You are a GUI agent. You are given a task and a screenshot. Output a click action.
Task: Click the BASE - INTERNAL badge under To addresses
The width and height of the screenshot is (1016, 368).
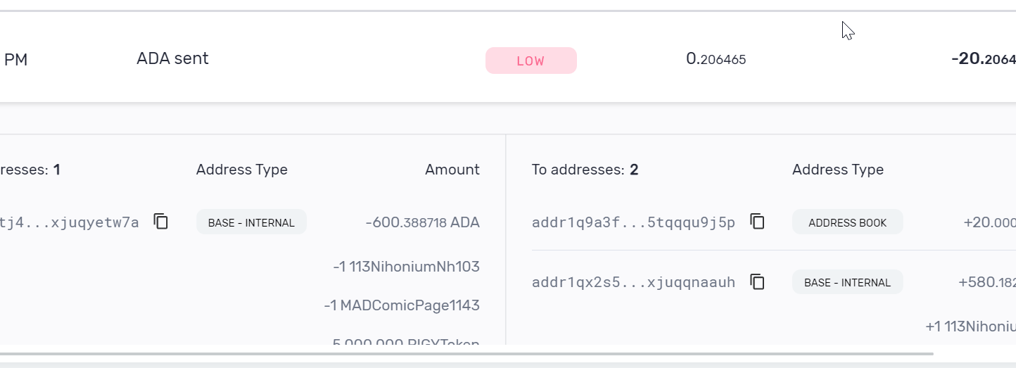coord(847,282)
